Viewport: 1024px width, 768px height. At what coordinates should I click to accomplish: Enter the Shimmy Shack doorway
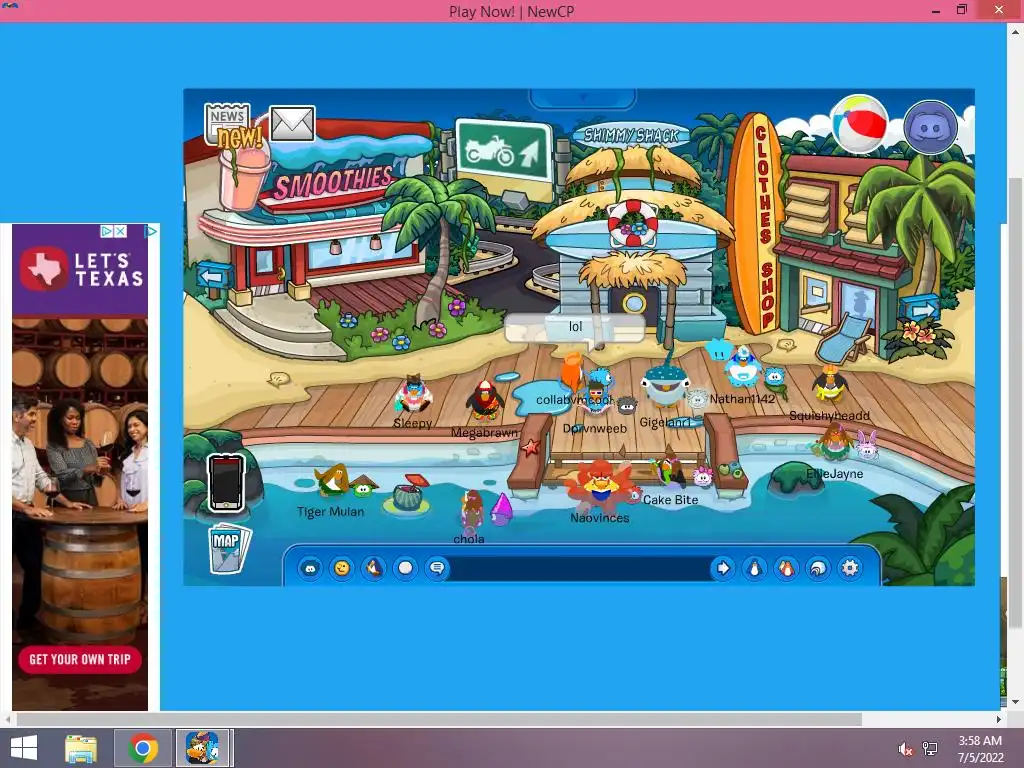pos(633,304)
